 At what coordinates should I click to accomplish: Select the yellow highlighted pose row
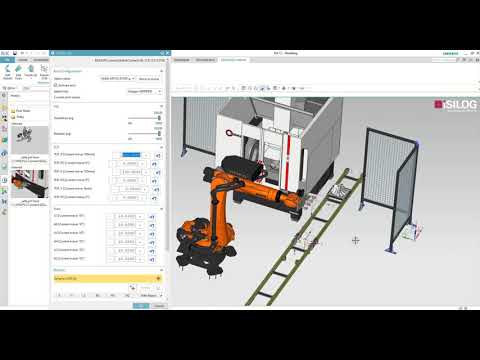(x=108, y=278)
